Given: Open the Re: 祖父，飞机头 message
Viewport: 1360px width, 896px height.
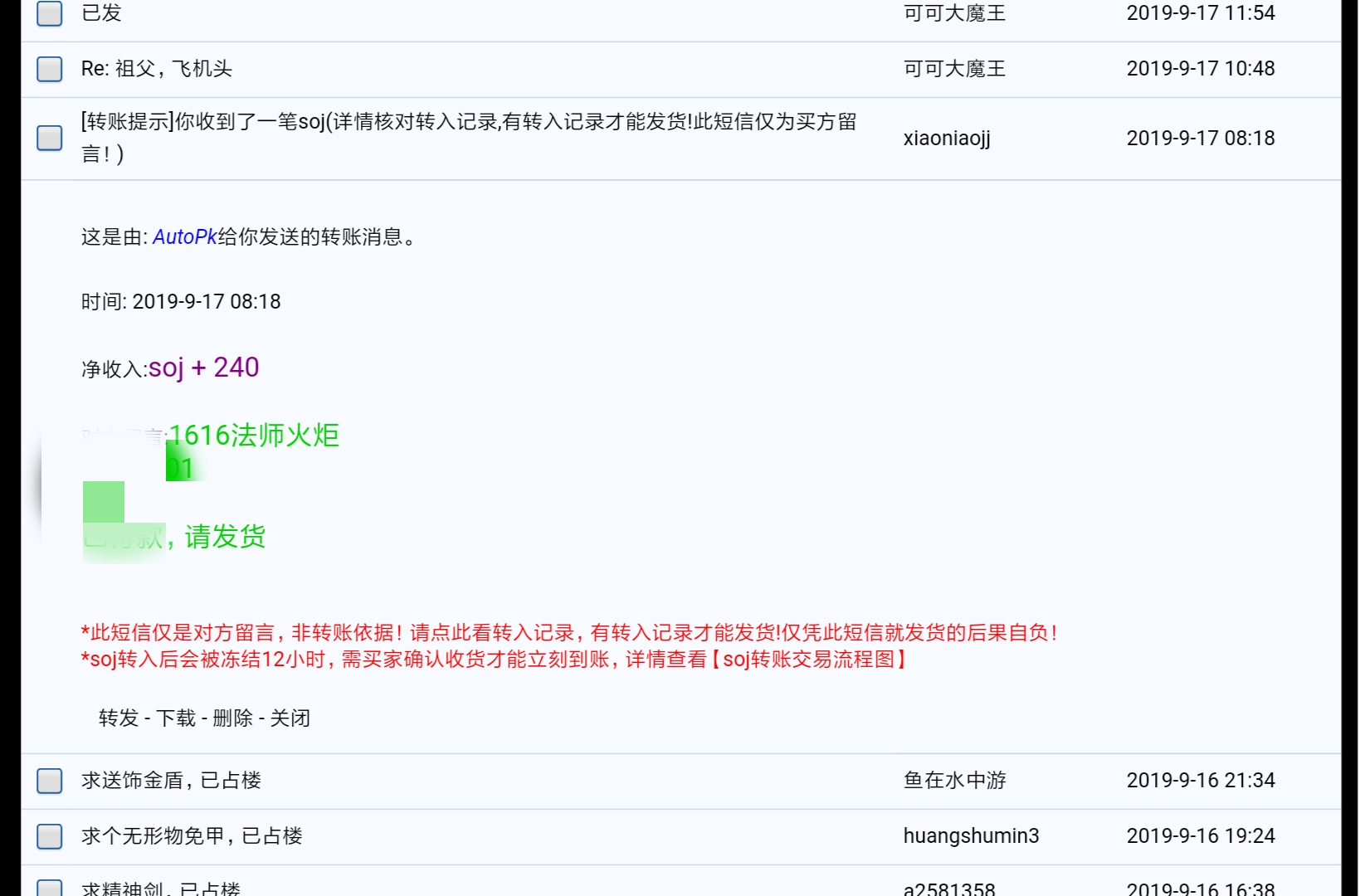Looking at the screenshot, I should [x=157, y=69].
